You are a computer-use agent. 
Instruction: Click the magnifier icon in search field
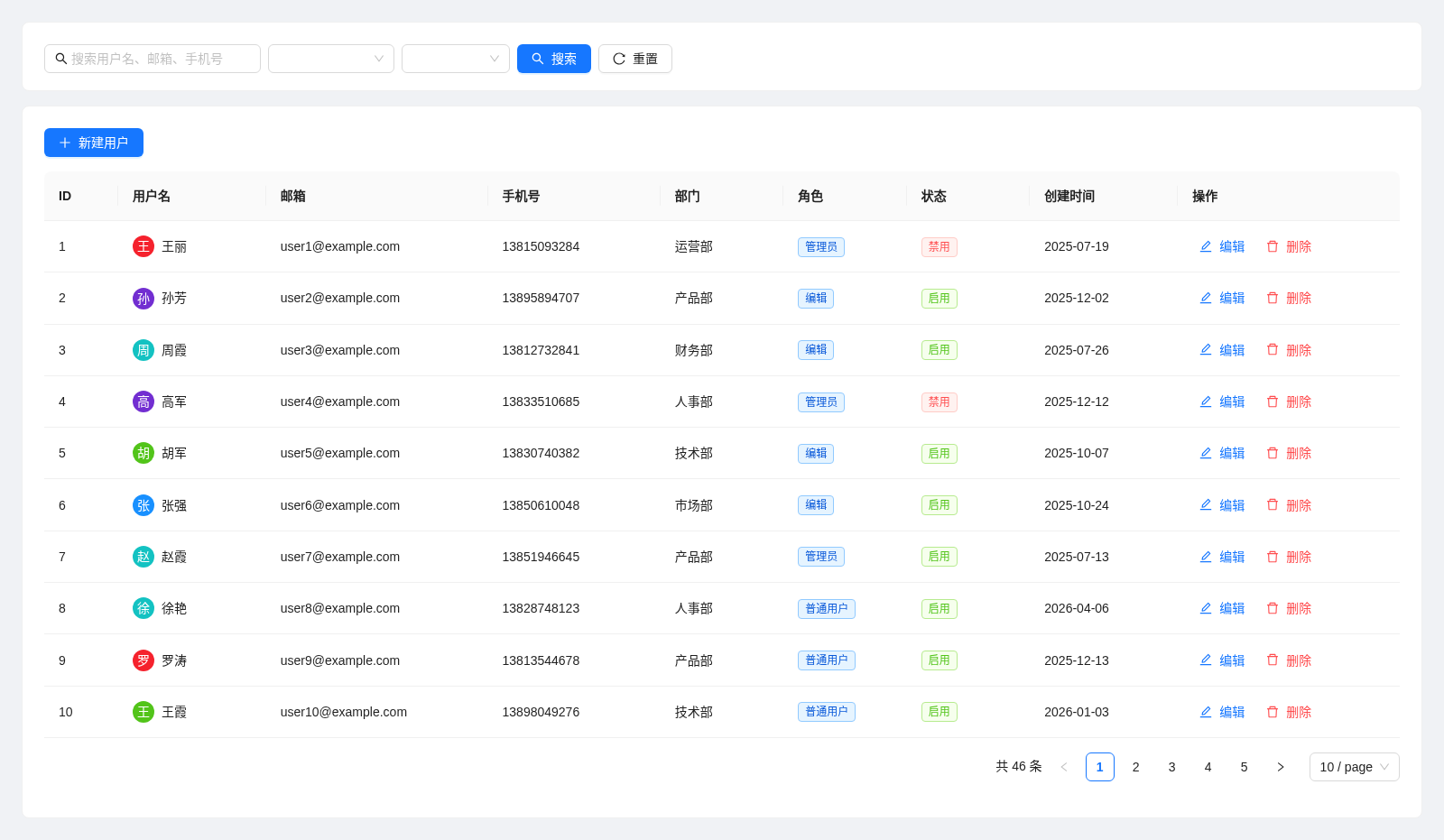click(x=61, y=59)
